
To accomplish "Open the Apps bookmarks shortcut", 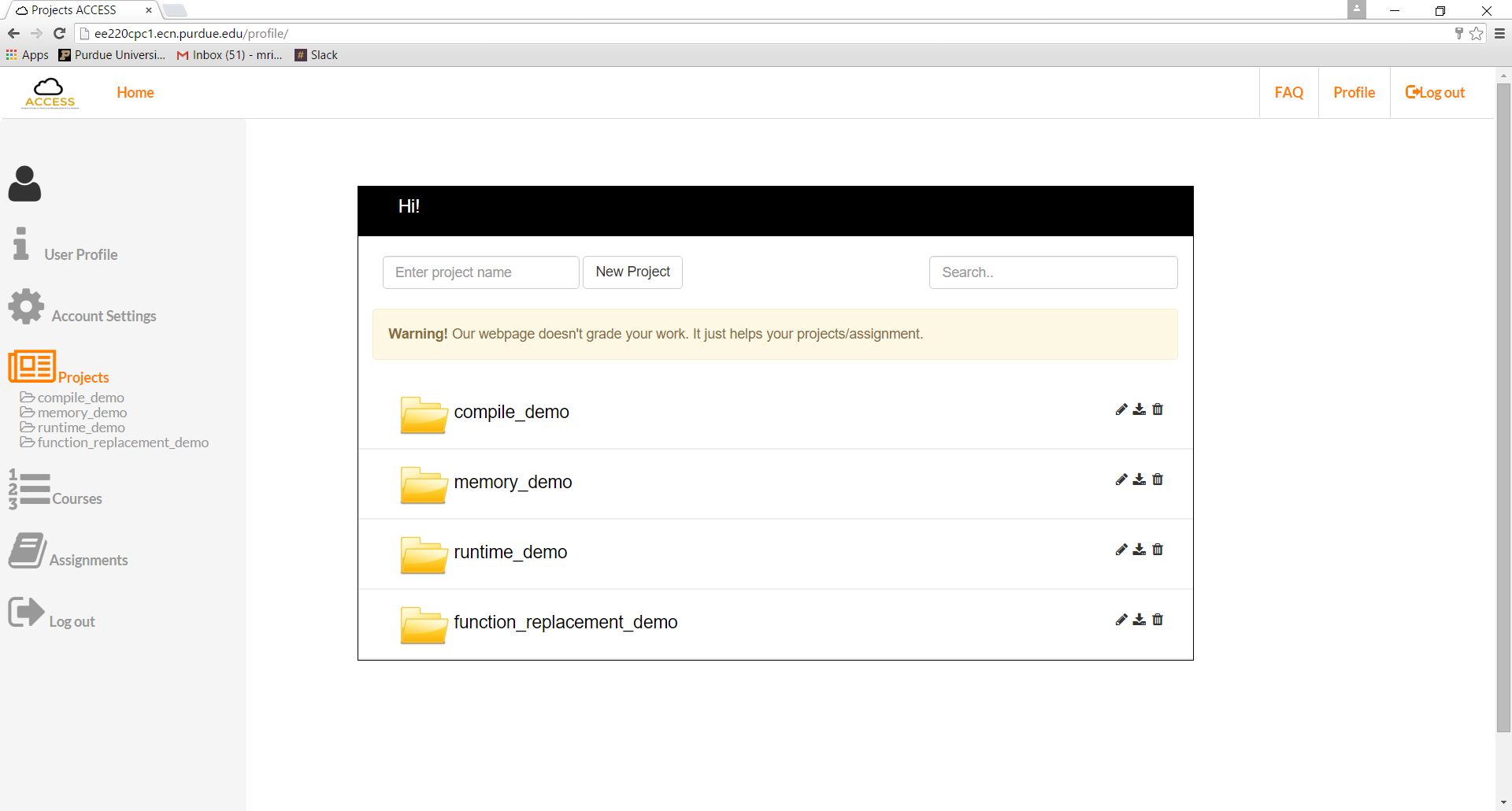I will pyautogui.click(x=28, y=55).
